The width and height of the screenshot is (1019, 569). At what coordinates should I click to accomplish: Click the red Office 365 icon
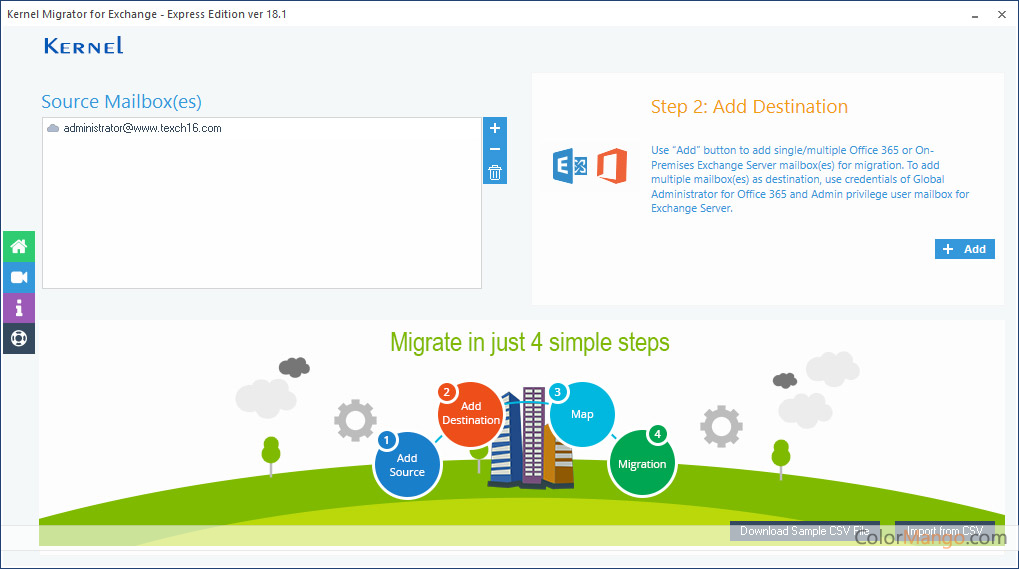click(611, 165)
